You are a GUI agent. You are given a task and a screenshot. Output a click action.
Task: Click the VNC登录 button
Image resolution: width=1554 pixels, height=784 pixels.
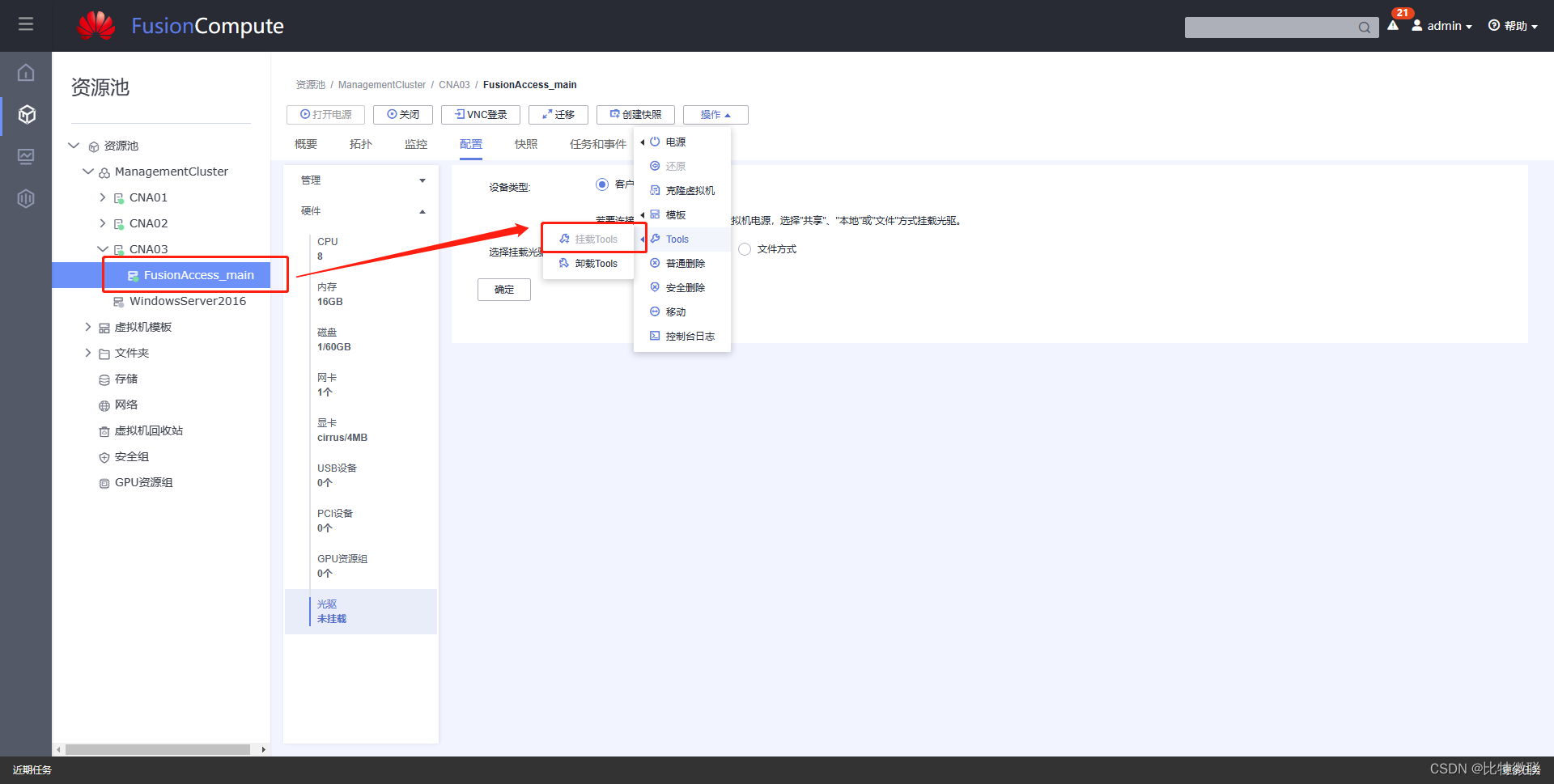[480, 114]
